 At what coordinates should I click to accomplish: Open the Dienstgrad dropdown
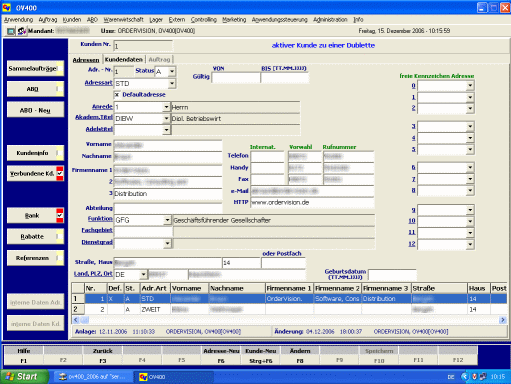pos(167,243)
